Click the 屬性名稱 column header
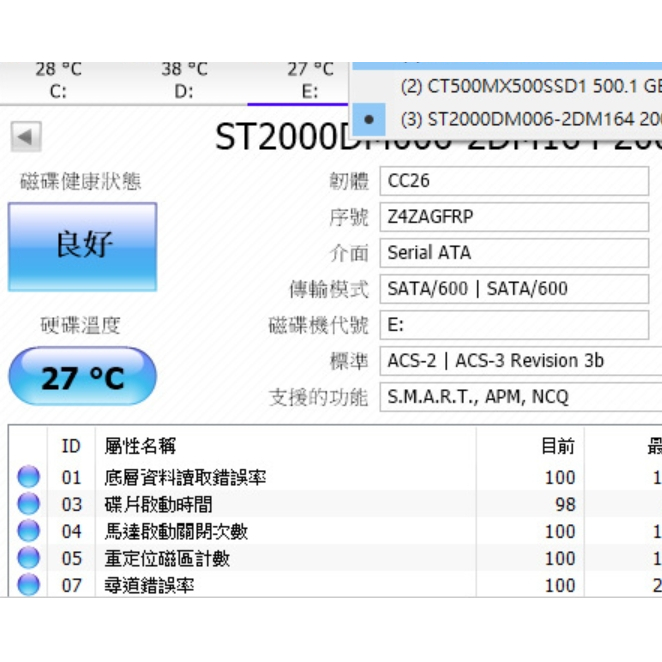This screenshot has width=662, height=662. point(285,446)
